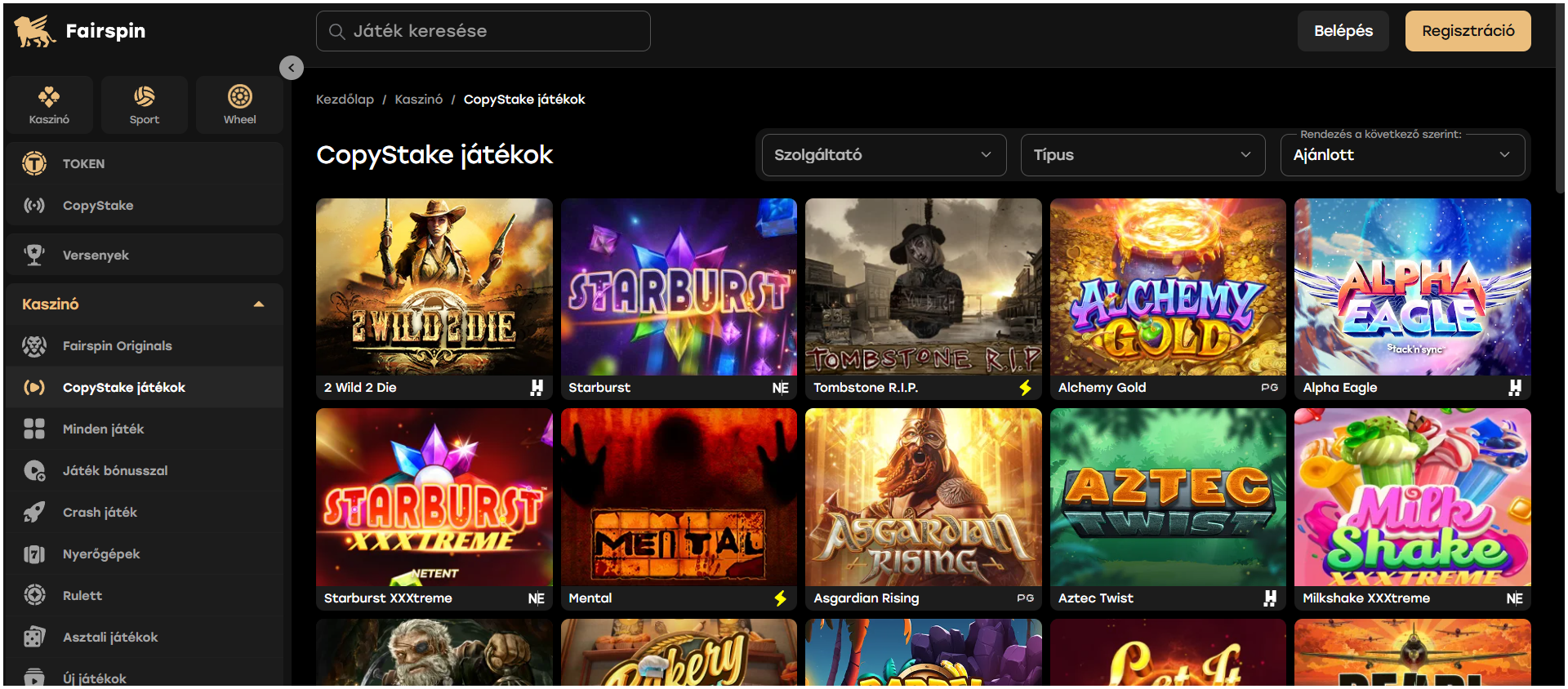Click the Hacksaw provider icon on Alpha Eagle
Image resolution: width=1568 pixels, height=689 pixels.
click(1515, 388)
